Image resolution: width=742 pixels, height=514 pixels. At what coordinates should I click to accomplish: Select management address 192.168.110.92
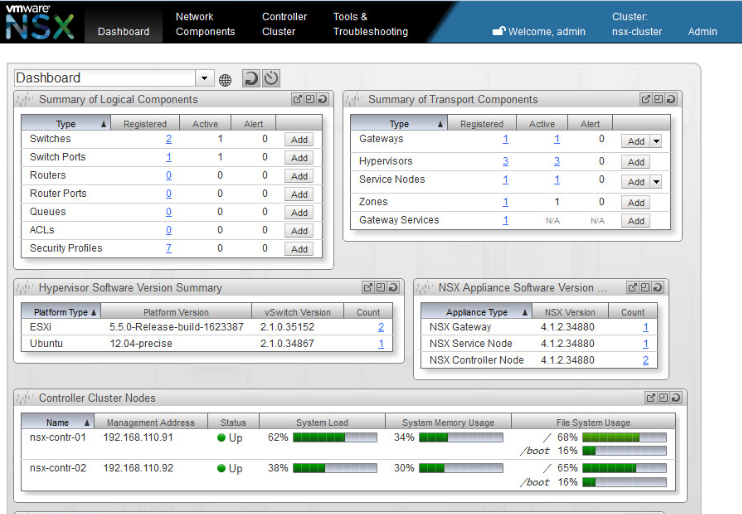[138, 468]
